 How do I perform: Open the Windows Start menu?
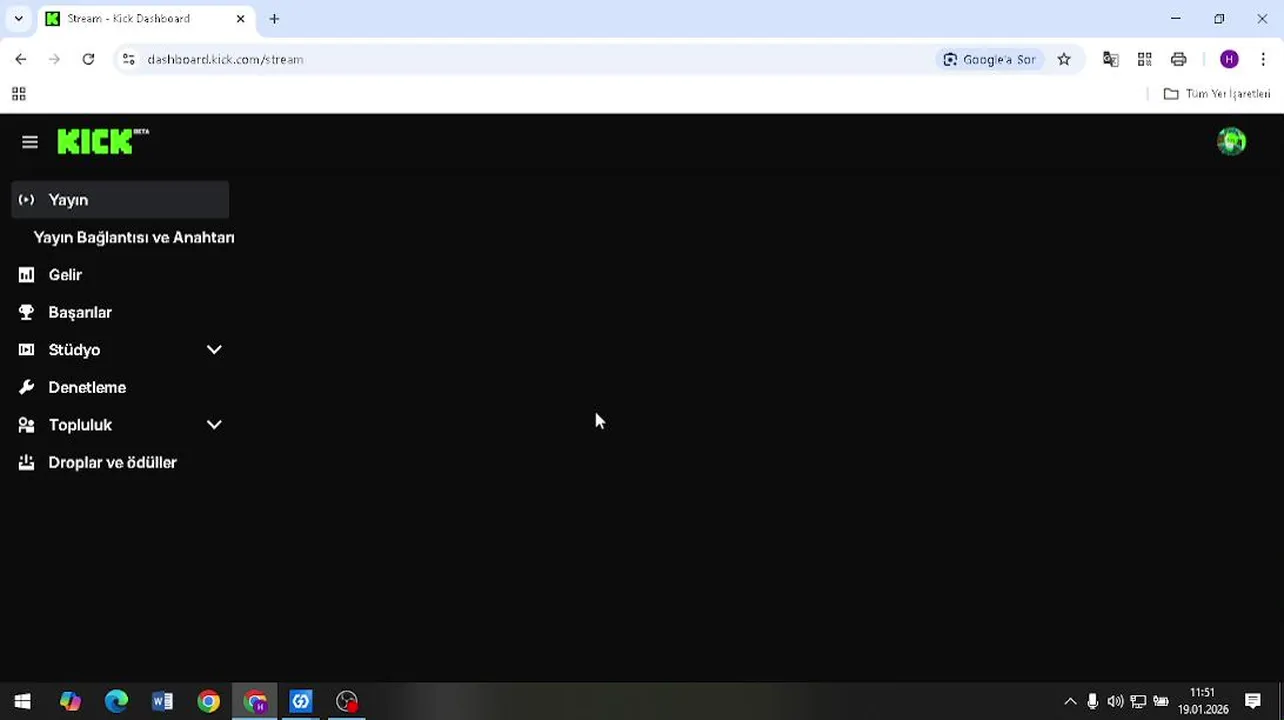coord(22,701)
